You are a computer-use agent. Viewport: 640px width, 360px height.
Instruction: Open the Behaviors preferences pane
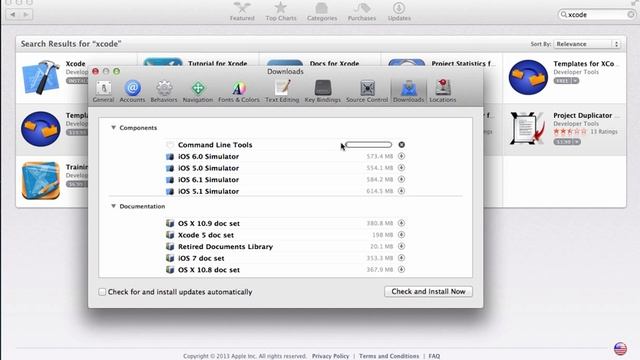click(x=164, y=91)
